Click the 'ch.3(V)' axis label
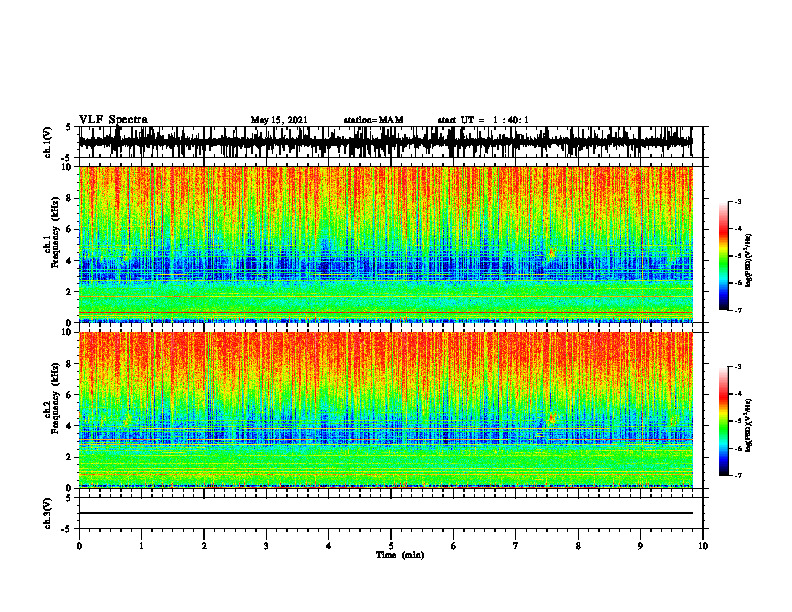Viewport: 792px width, 612px height. coord(48,513)
